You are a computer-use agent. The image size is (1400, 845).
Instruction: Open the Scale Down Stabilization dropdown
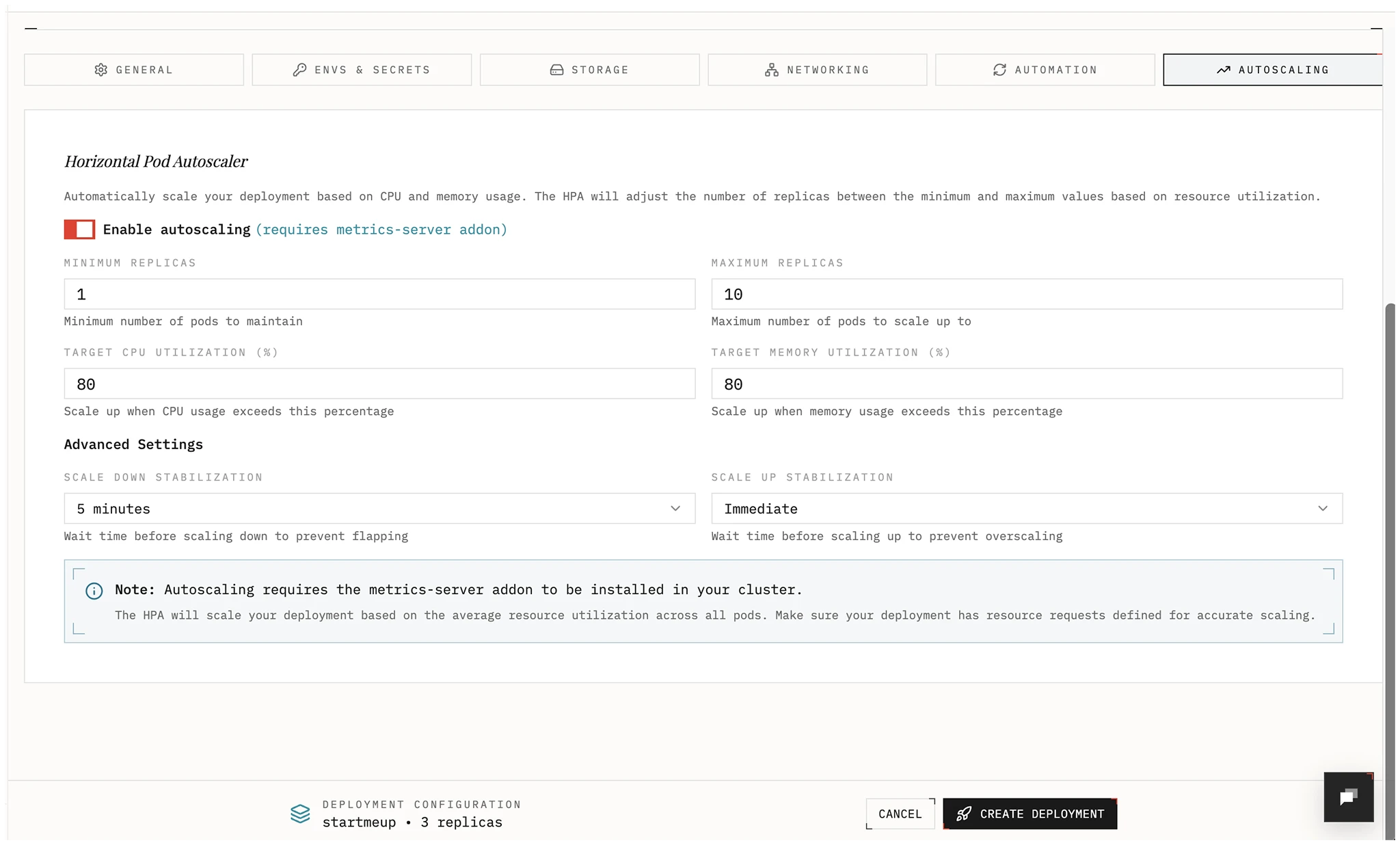(379, 509)
